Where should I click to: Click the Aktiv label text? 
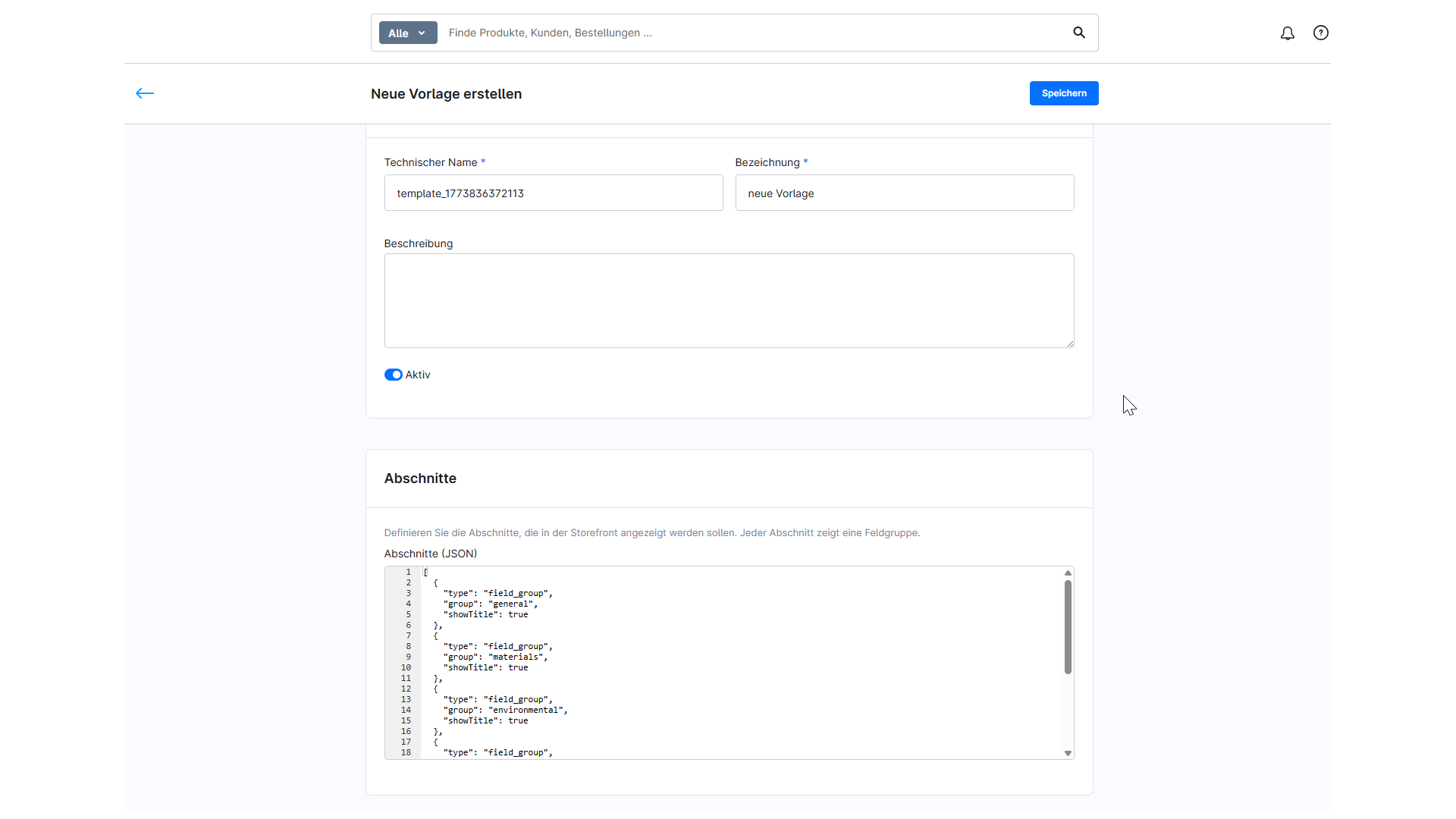coord(418,375)
